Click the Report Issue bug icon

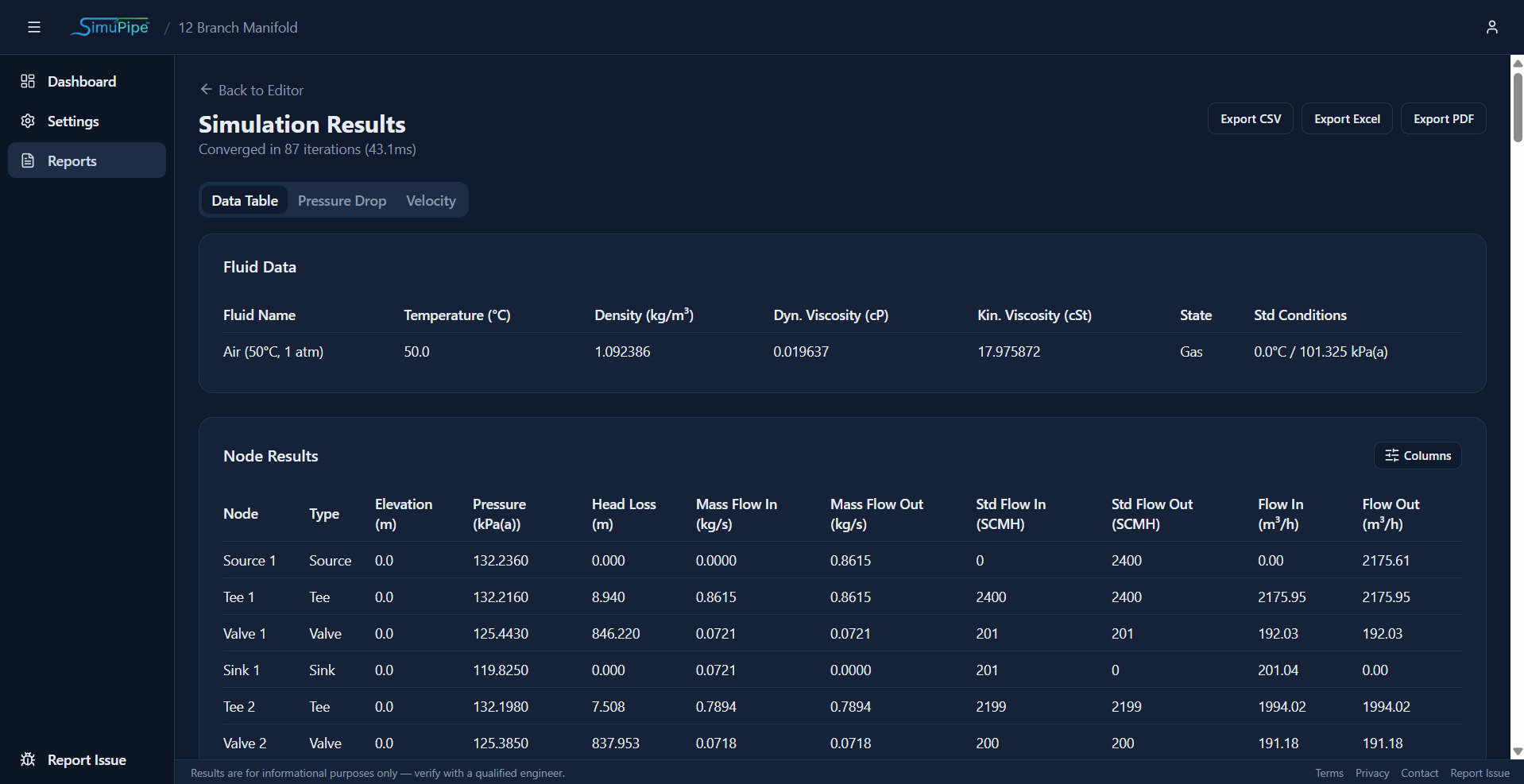tap(28, 759)
